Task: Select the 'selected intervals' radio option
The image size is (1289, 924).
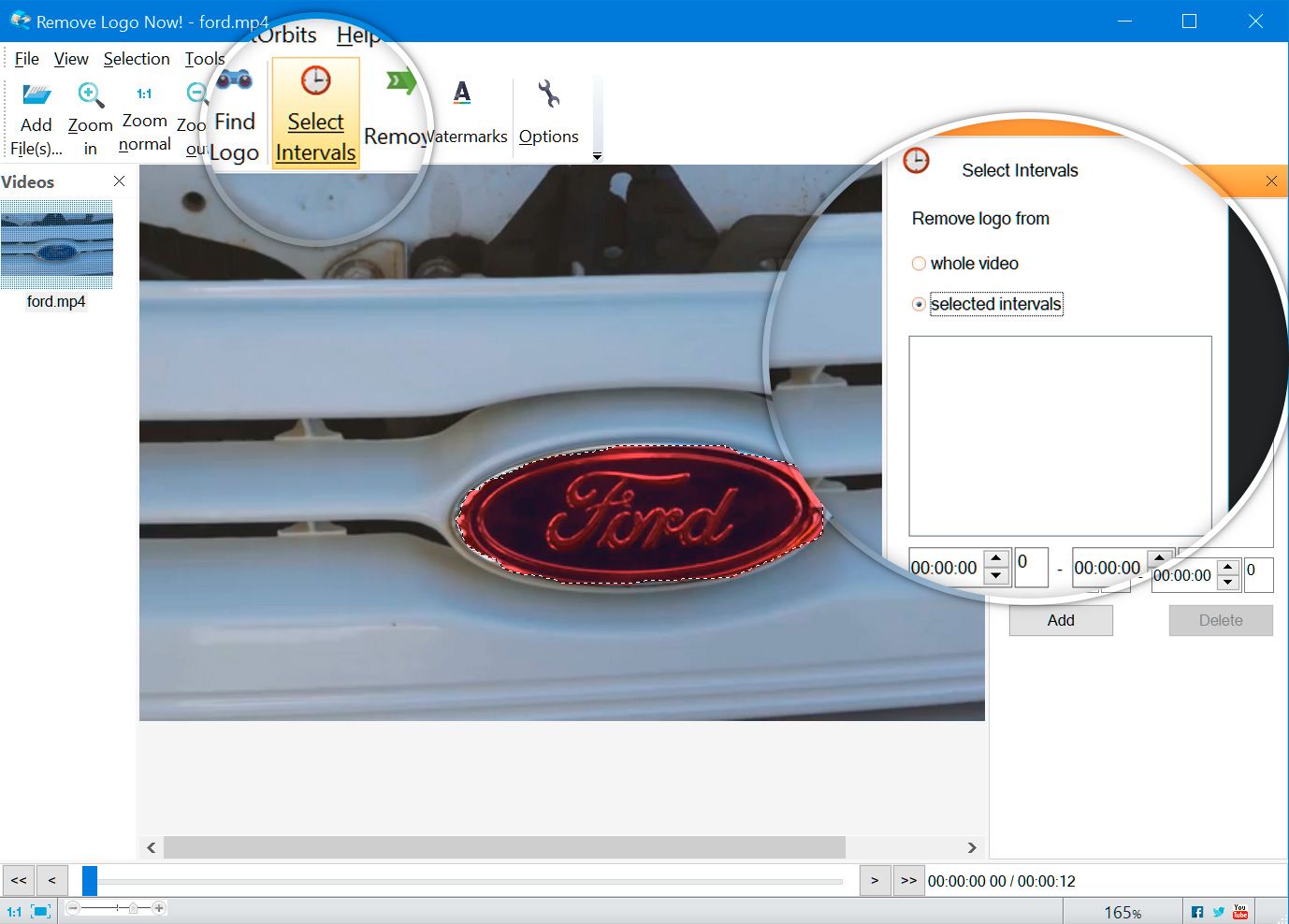Action: coord(919,304)
